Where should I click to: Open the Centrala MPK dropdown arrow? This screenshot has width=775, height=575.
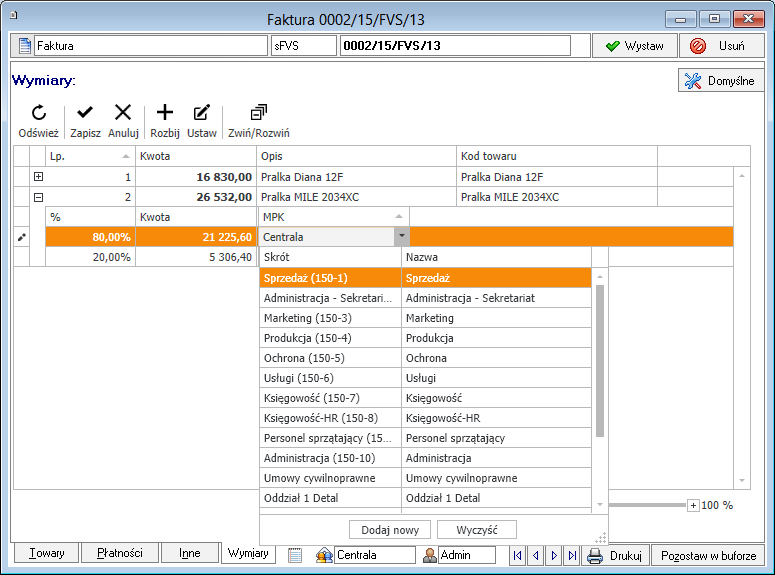point(402,236)
